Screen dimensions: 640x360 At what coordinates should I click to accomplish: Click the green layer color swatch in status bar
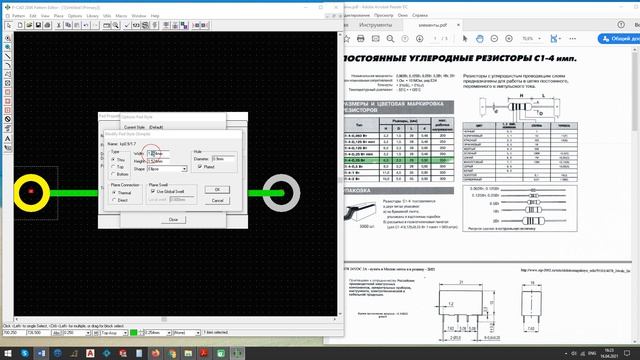click(x=133, y=333)
